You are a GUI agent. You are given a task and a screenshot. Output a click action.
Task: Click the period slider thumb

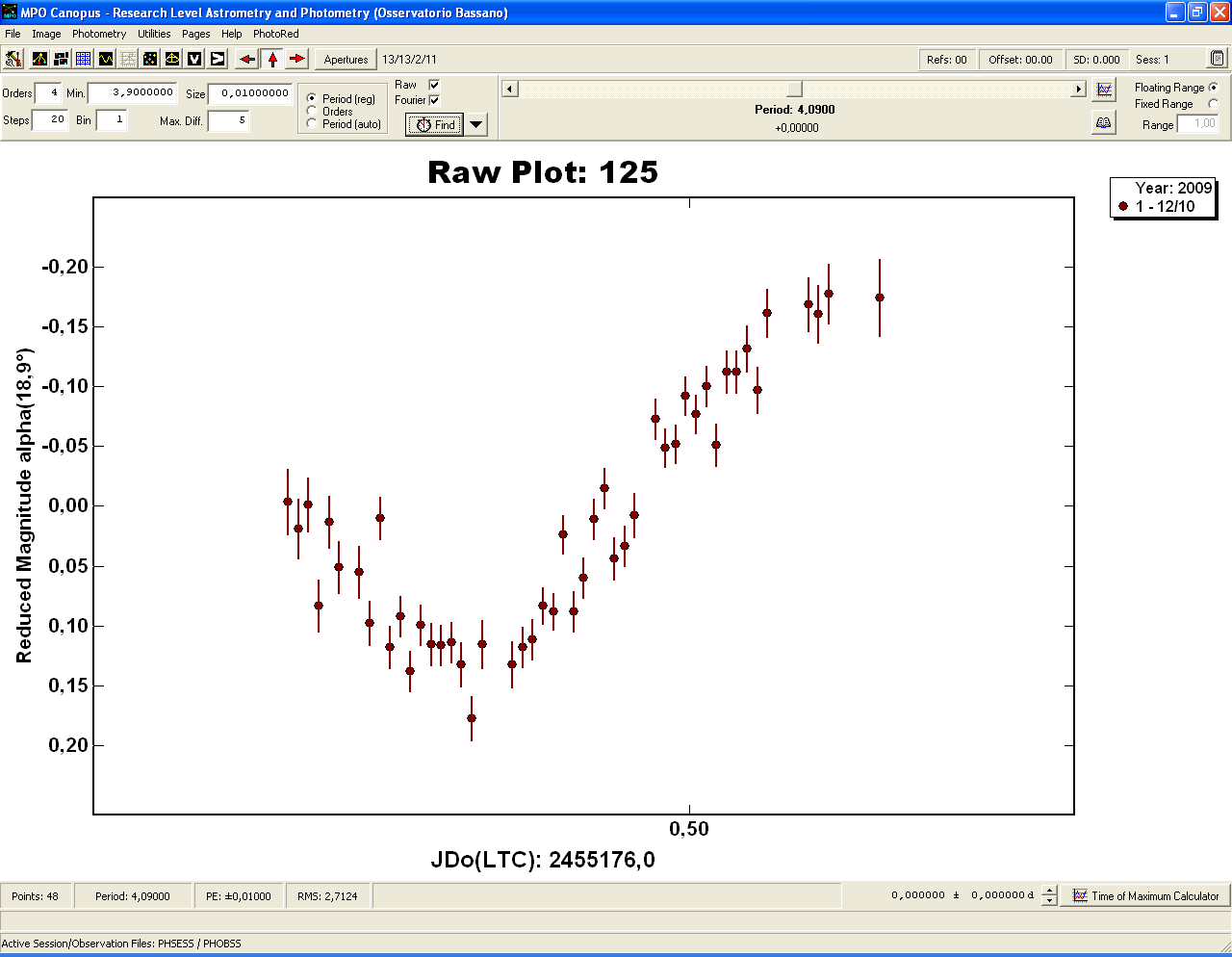click(794, 90)
